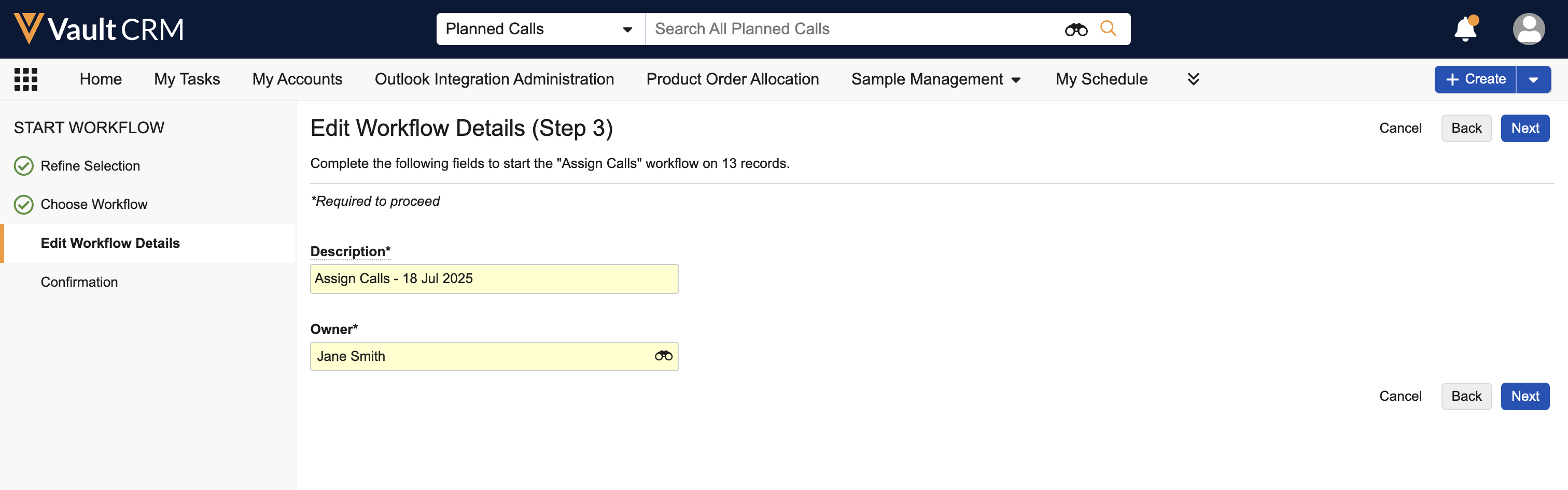Viewport: 1568px width, 490px height.
Task: Click into the Description text field
Action: pos(494,279)
